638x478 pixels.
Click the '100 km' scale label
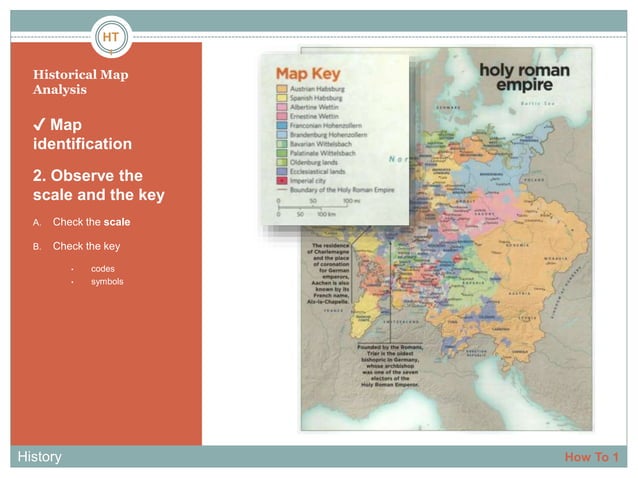327,214
